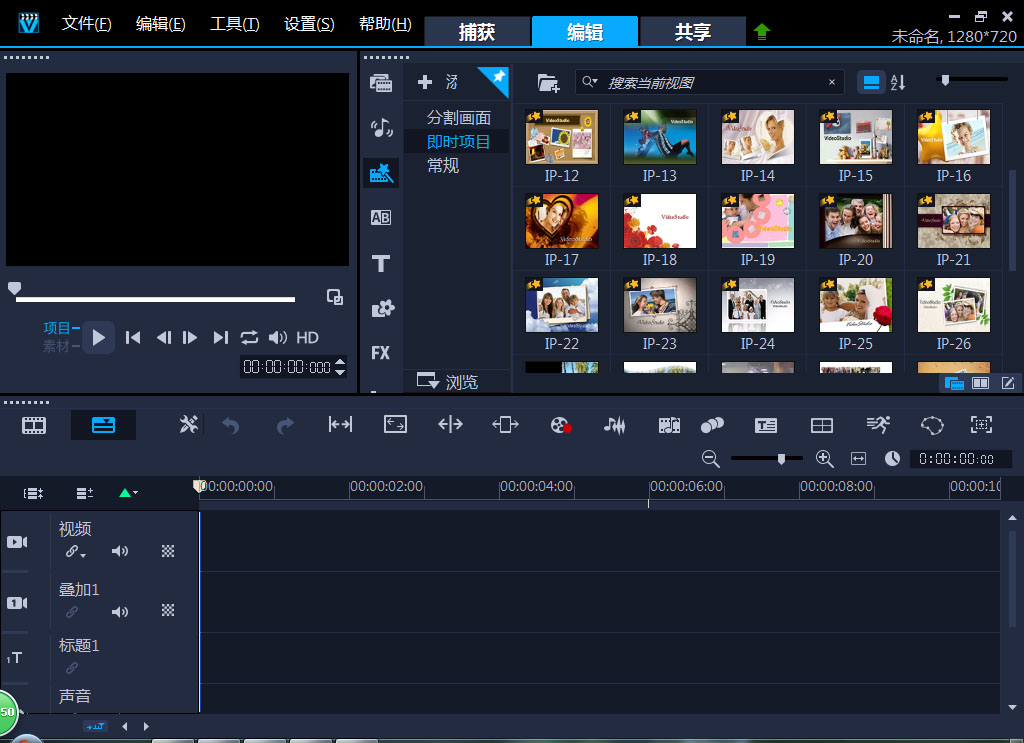Mute the 视频 track audio
Screen dimensions: 1024x743
pos(120,551)
